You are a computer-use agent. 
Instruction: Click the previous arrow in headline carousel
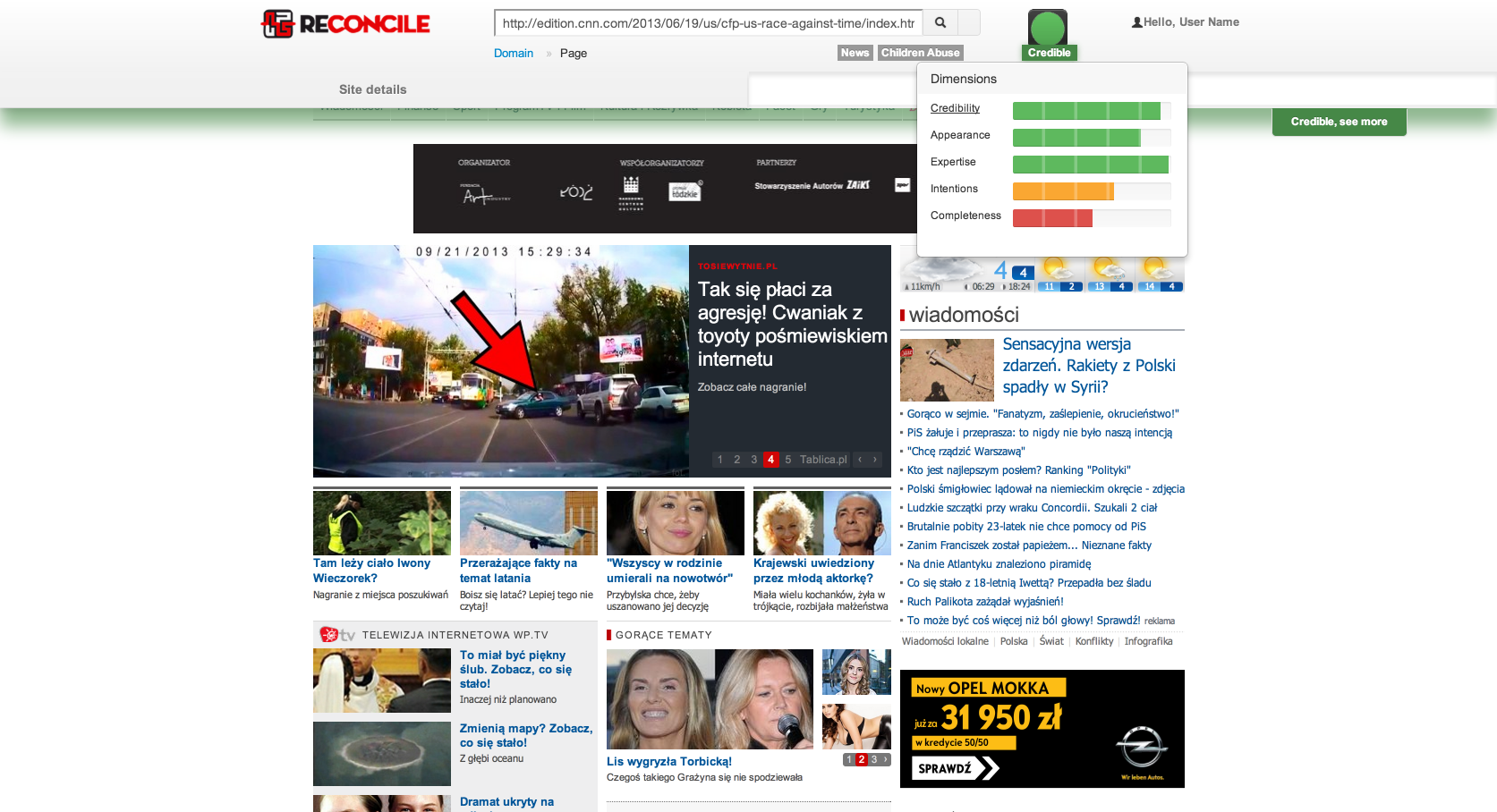[x=860, y=460]
